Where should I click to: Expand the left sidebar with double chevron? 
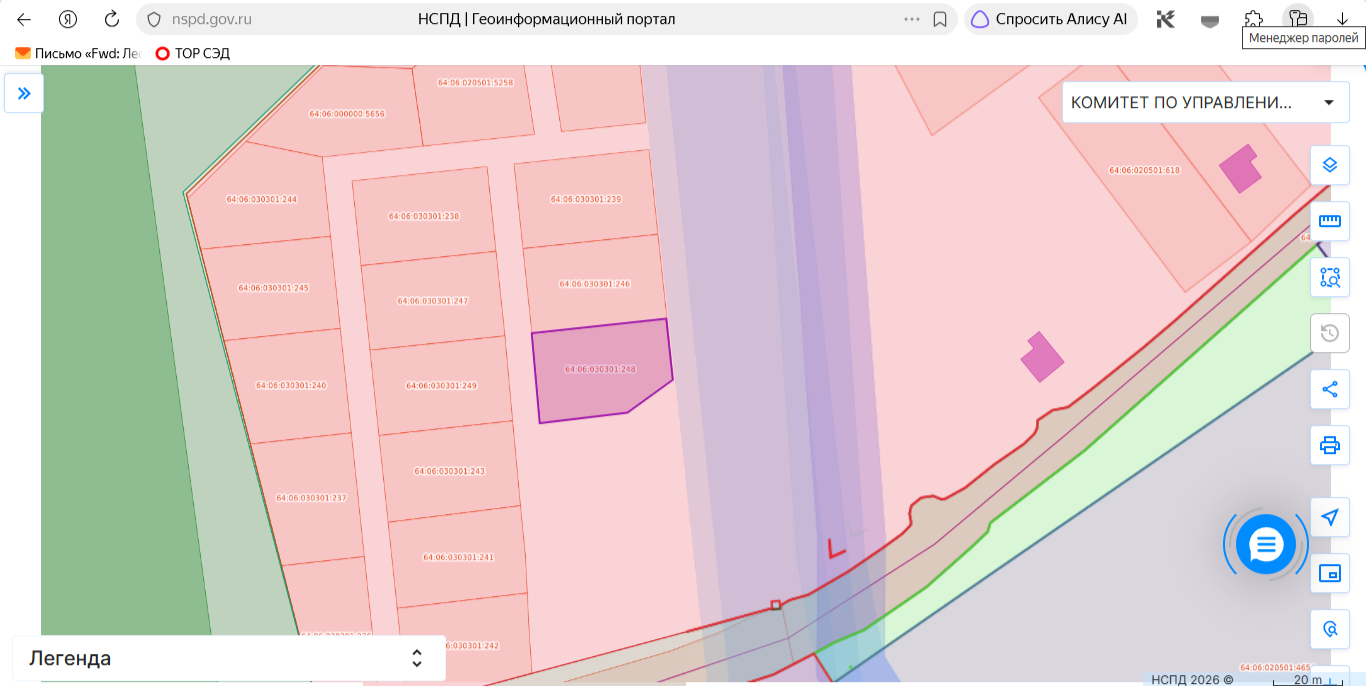click(x=24, y=93)
